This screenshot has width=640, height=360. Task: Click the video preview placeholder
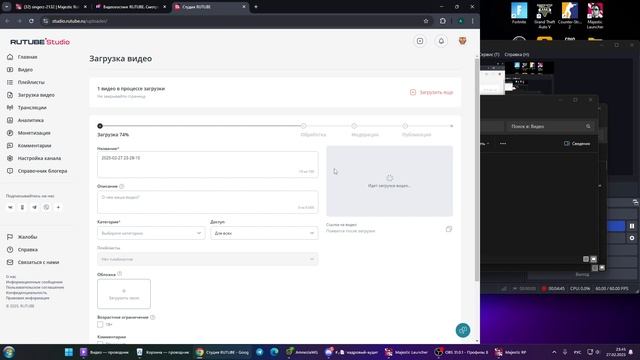coord(389,181)
